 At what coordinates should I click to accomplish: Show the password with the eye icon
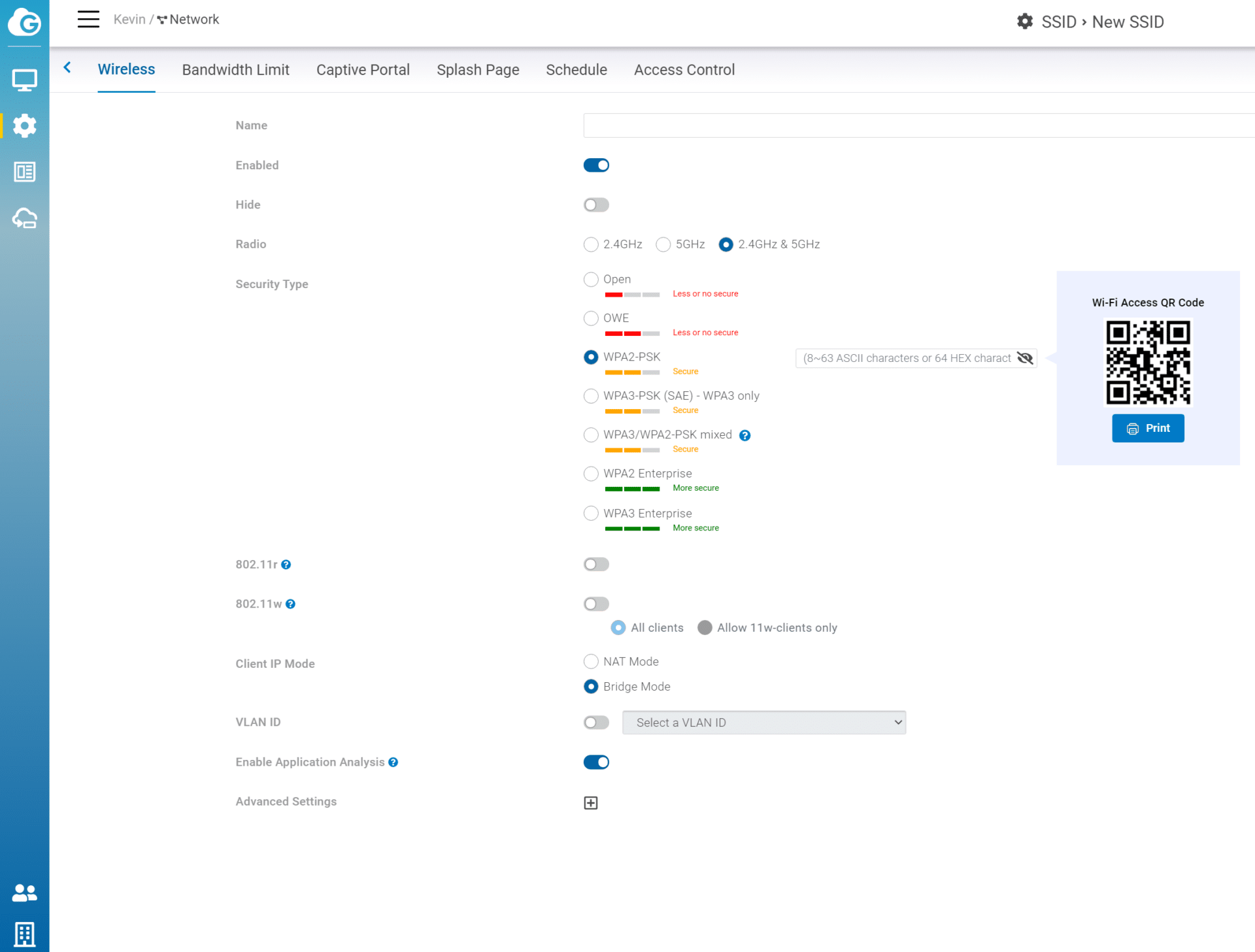[x=1025, y=358]
